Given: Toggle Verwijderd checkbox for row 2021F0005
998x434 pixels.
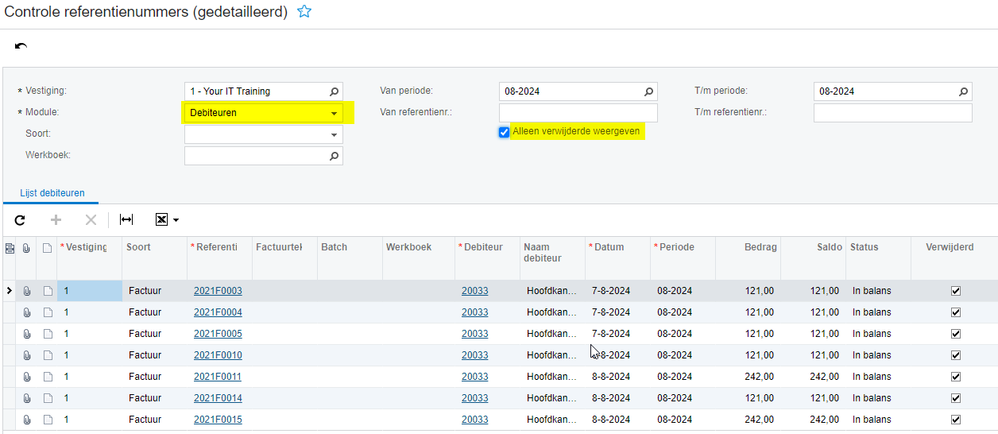Looking at the screenshot, I should pyautogui.click(x=955, y=333).
